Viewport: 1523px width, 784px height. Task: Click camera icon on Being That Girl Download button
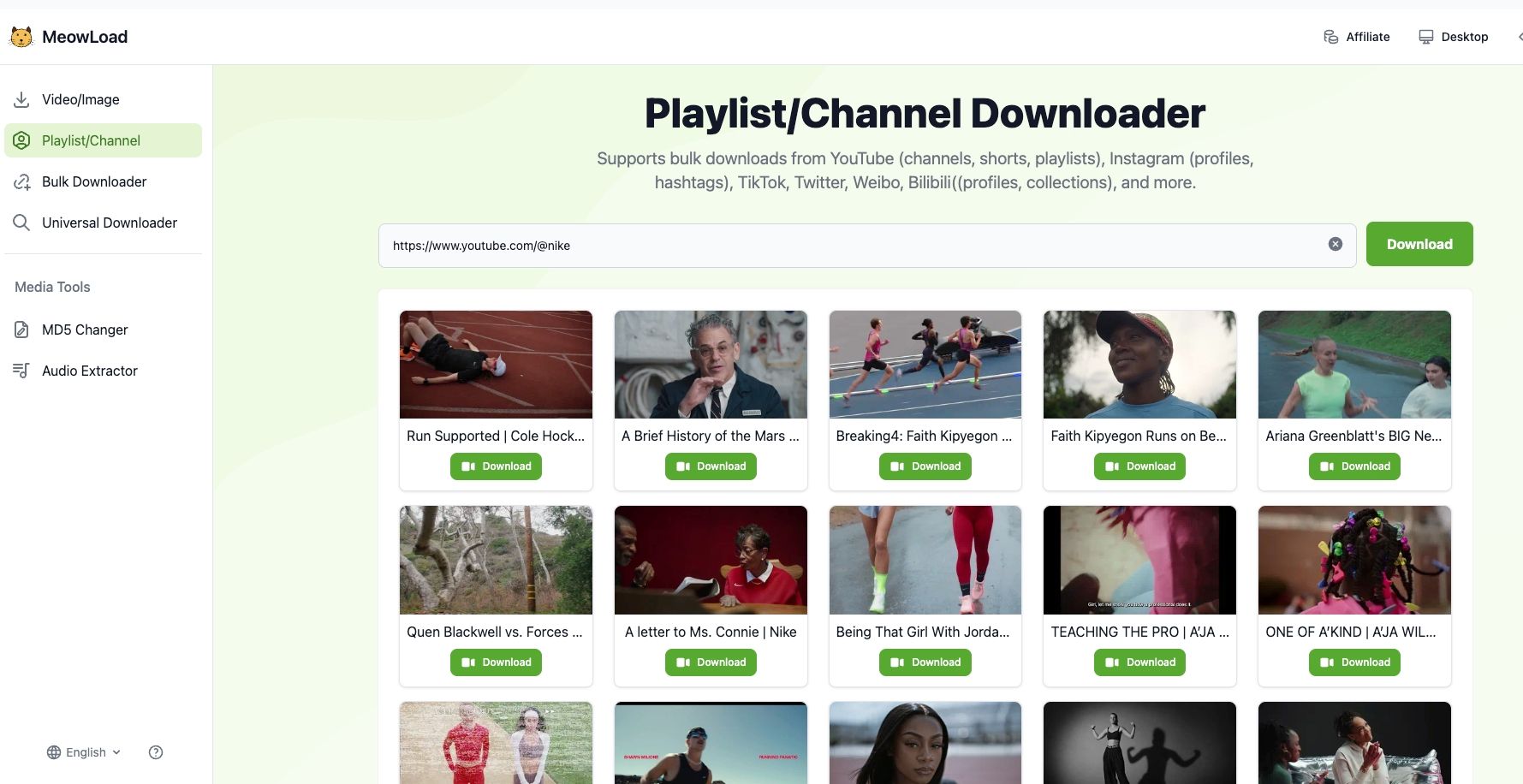[x=897, y=662]
